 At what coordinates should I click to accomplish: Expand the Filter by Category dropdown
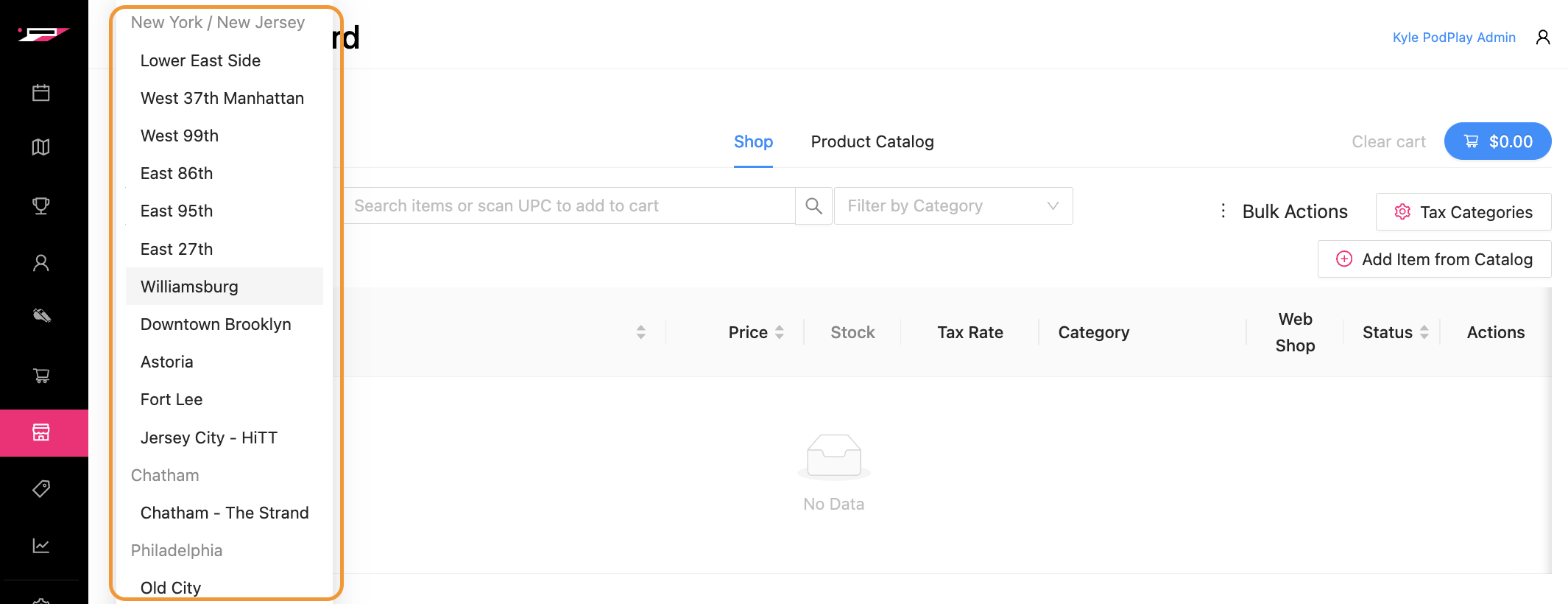point(953,206)
